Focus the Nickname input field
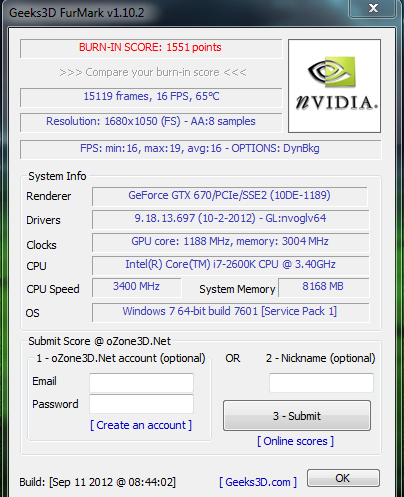The height and width of the screenshot is (497, 404). pos(321,383)
